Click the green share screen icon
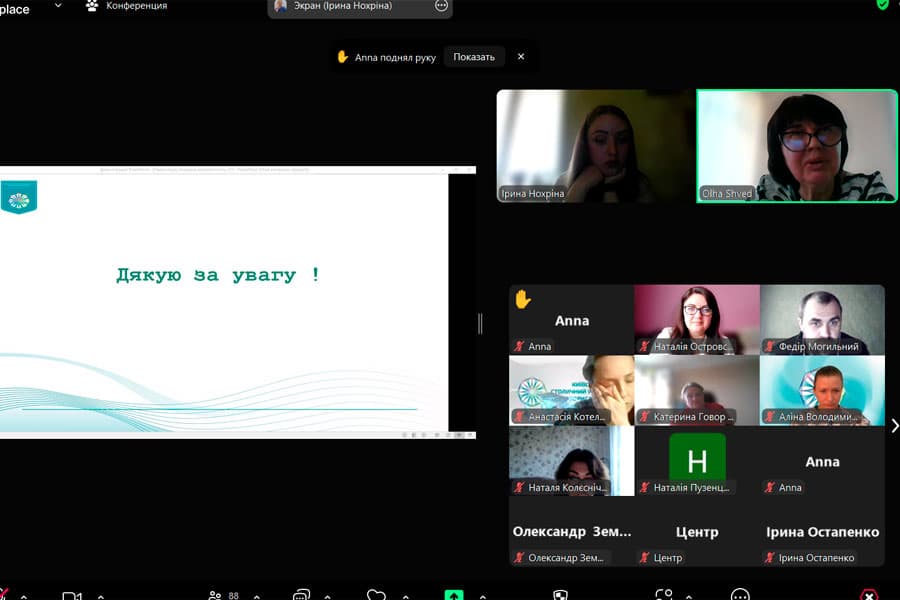Screen dimensions: 900x600 coord(454,595)
